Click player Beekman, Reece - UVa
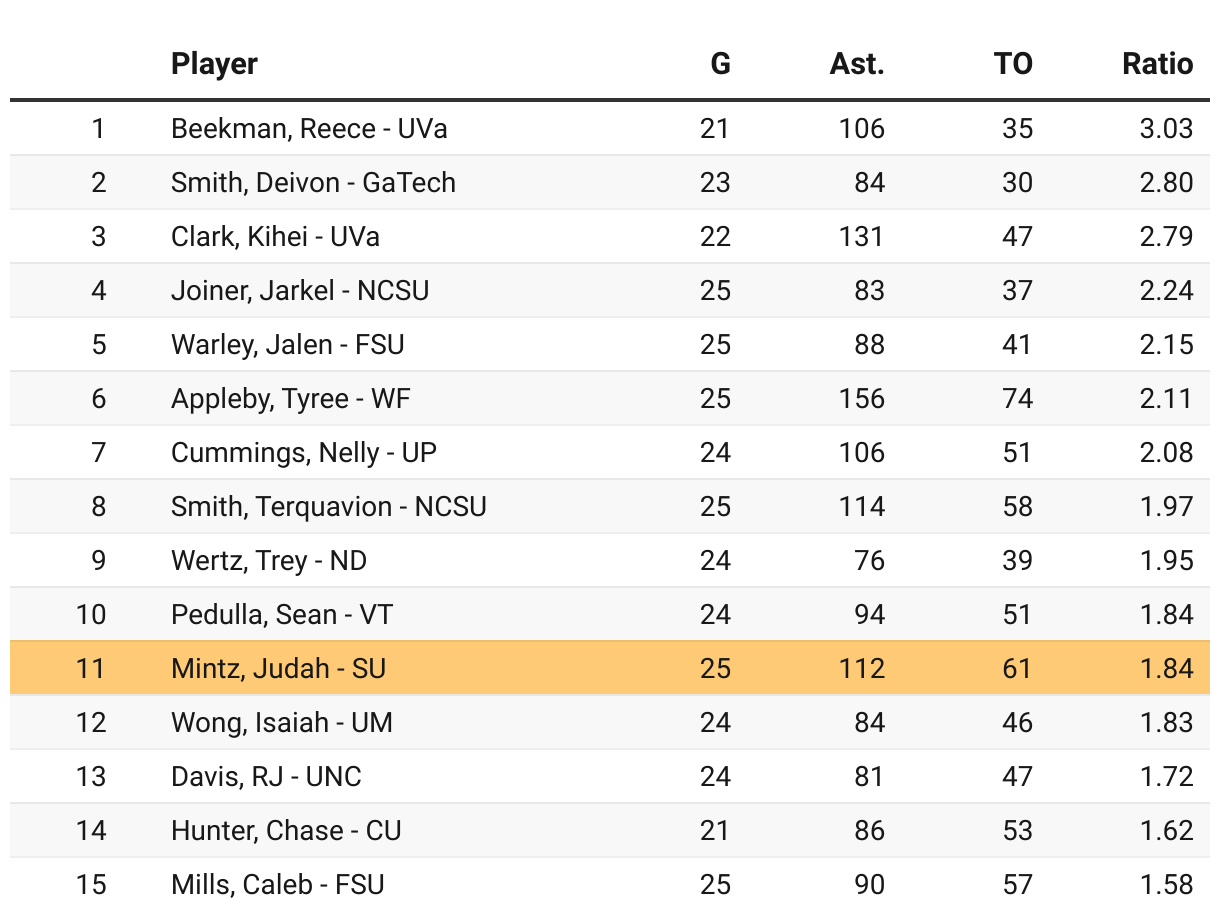This screenshot has width=1220, height=920. 309,129
